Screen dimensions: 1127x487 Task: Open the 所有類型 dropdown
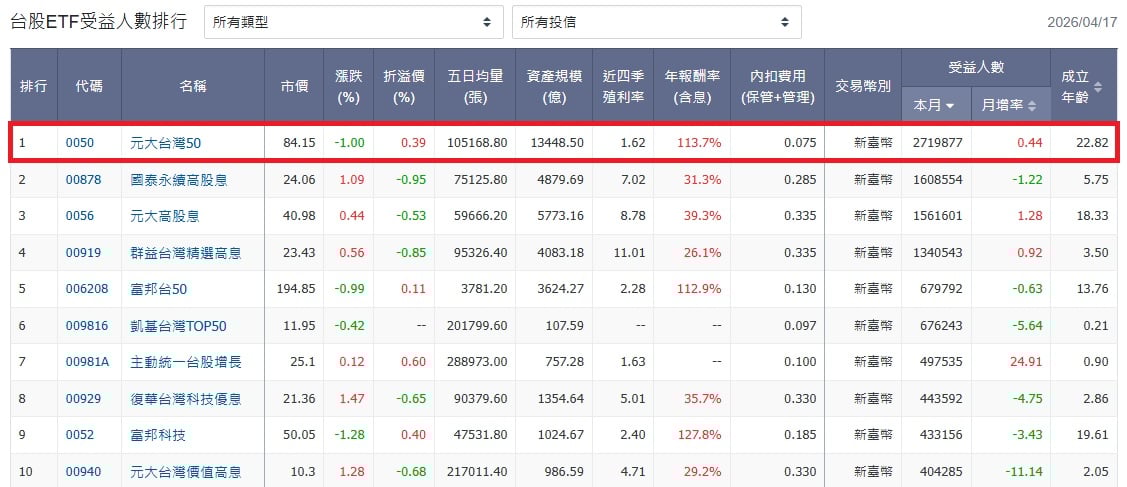click(353, 22)
